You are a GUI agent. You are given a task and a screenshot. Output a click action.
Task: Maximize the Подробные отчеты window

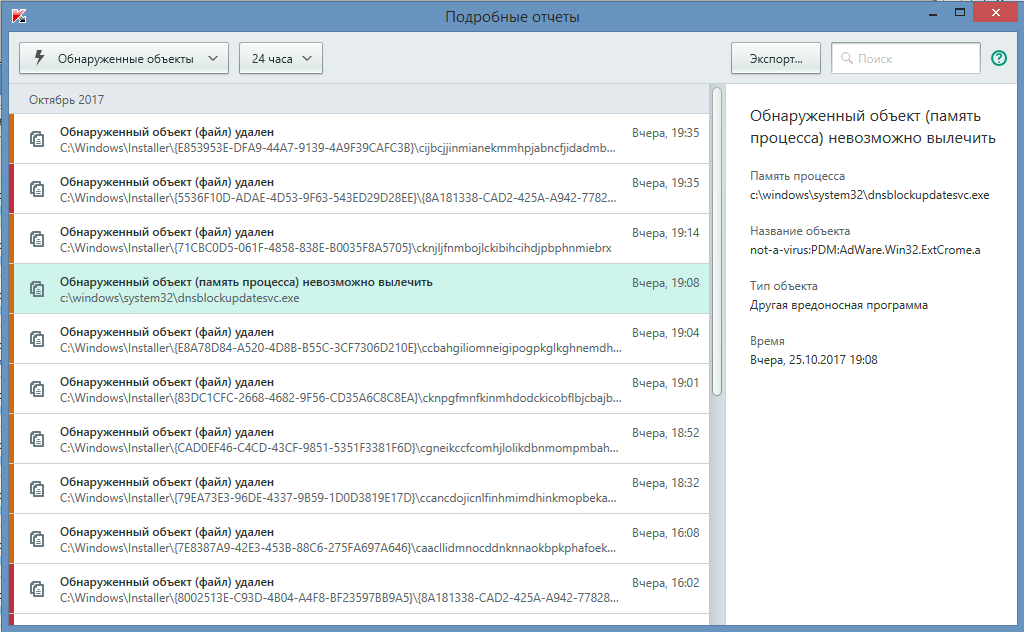click(960, 13)
